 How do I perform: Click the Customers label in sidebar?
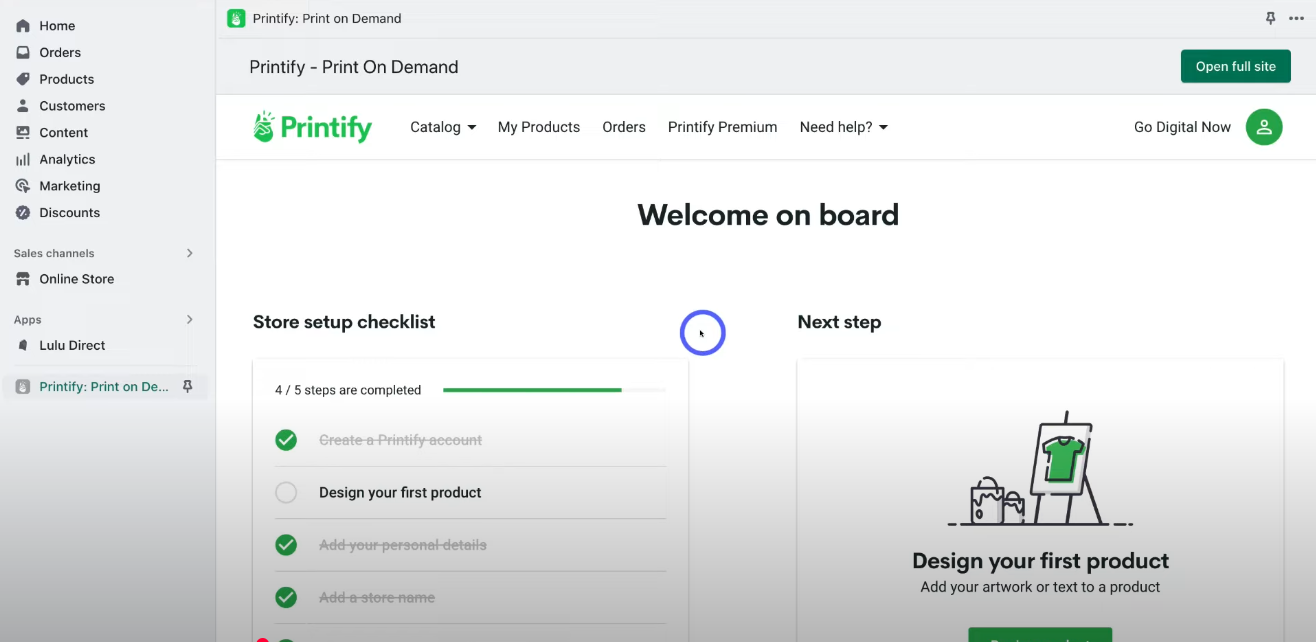tap(72, 106)
